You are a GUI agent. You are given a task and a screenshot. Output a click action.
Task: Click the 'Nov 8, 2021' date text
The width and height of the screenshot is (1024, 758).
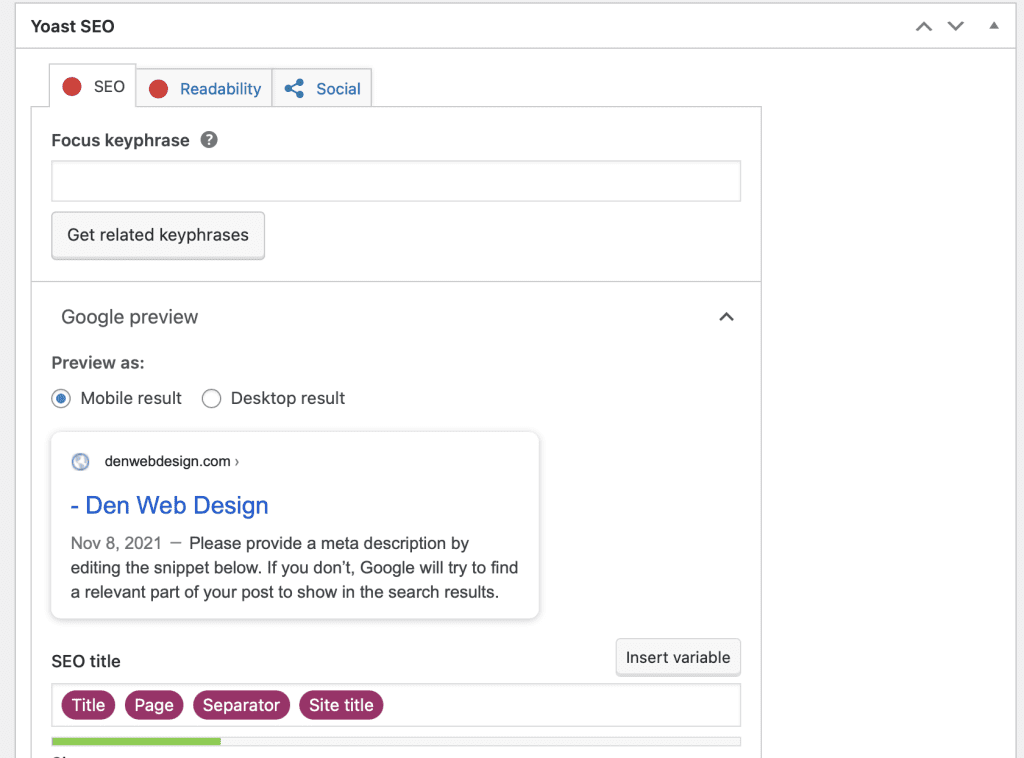tap(116, 543)
